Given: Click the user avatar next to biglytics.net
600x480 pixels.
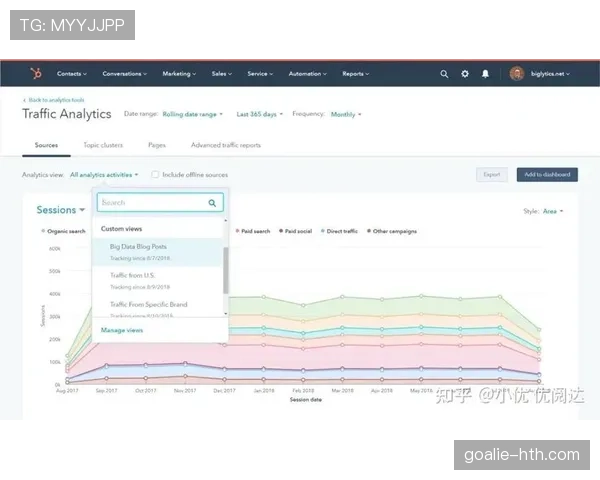Looking at the screenshot, I should coord(516,74).
